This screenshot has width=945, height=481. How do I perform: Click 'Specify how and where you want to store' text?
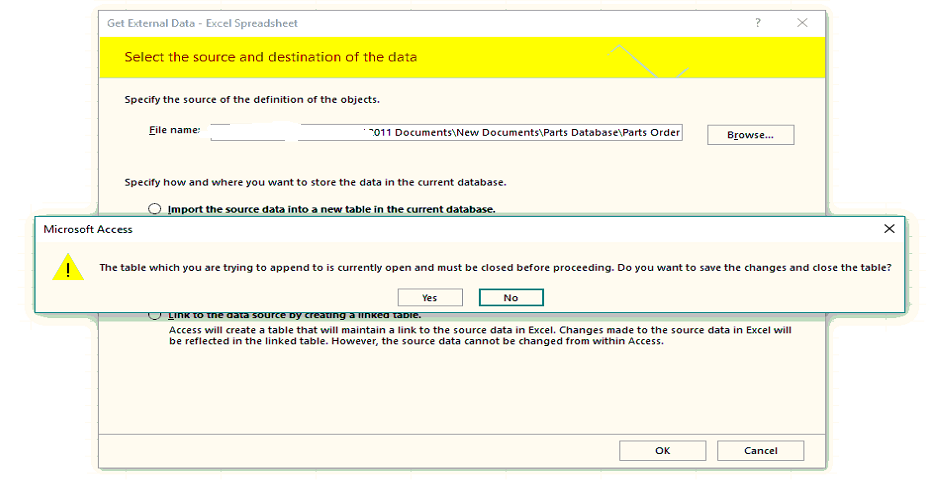(315, 182)
